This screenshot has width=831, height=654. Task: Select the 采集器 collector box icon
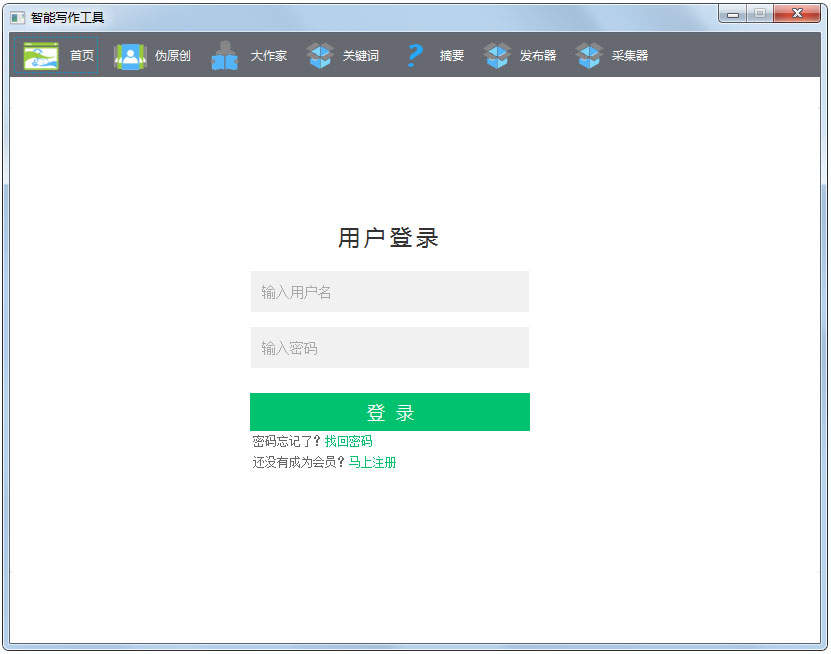pyautogui.click(x=589, y=55)
